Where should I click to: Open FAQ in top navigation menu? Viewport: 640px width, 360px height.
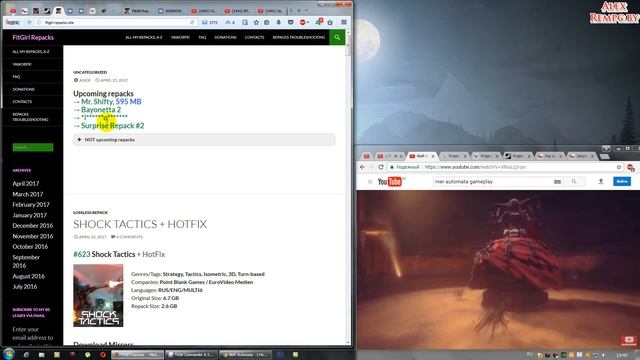[202, 37]
